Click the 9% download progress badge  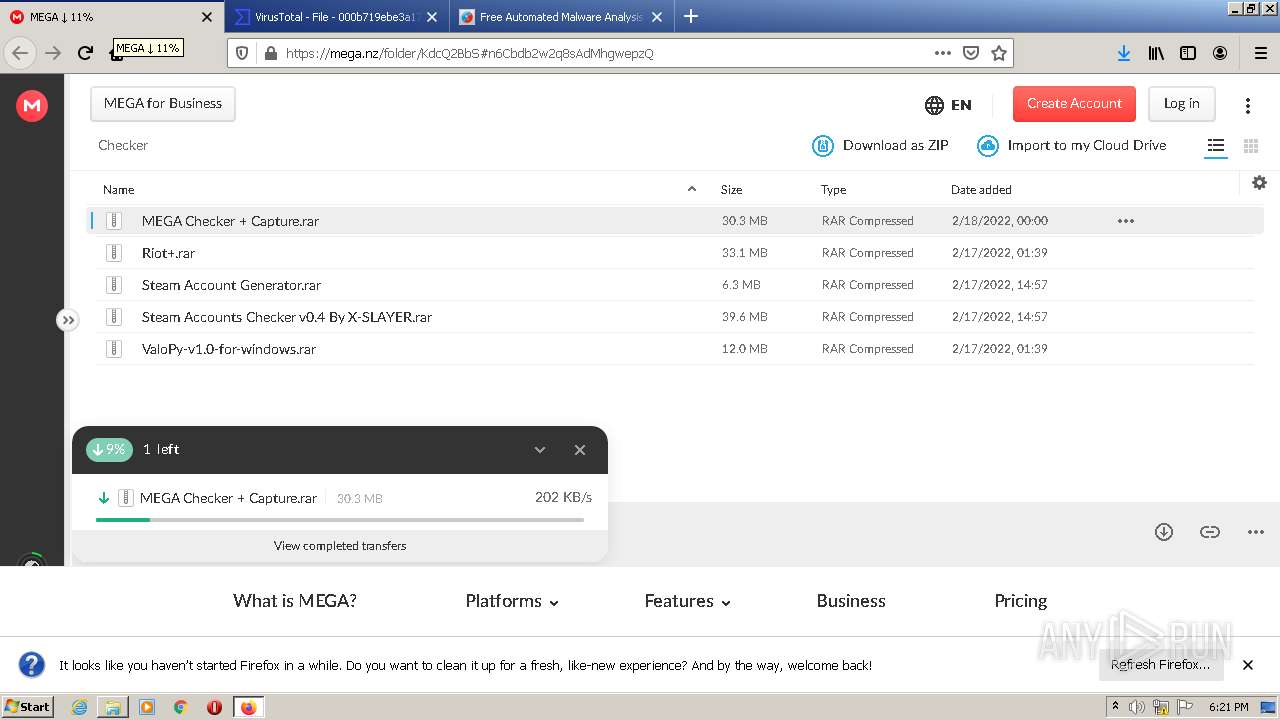(109, 450)
